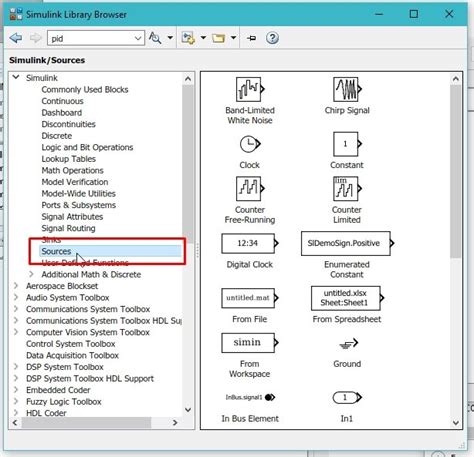This screenshot has width=474, height=457.
Task: Click blocks pane scroll down arrow
Action: click(x=456, y=423)
